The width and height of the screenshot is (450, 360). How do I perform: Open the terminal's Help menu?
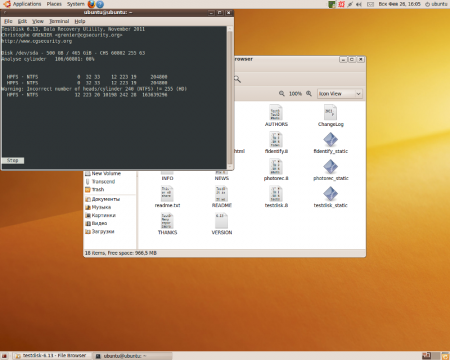[80, 21]
